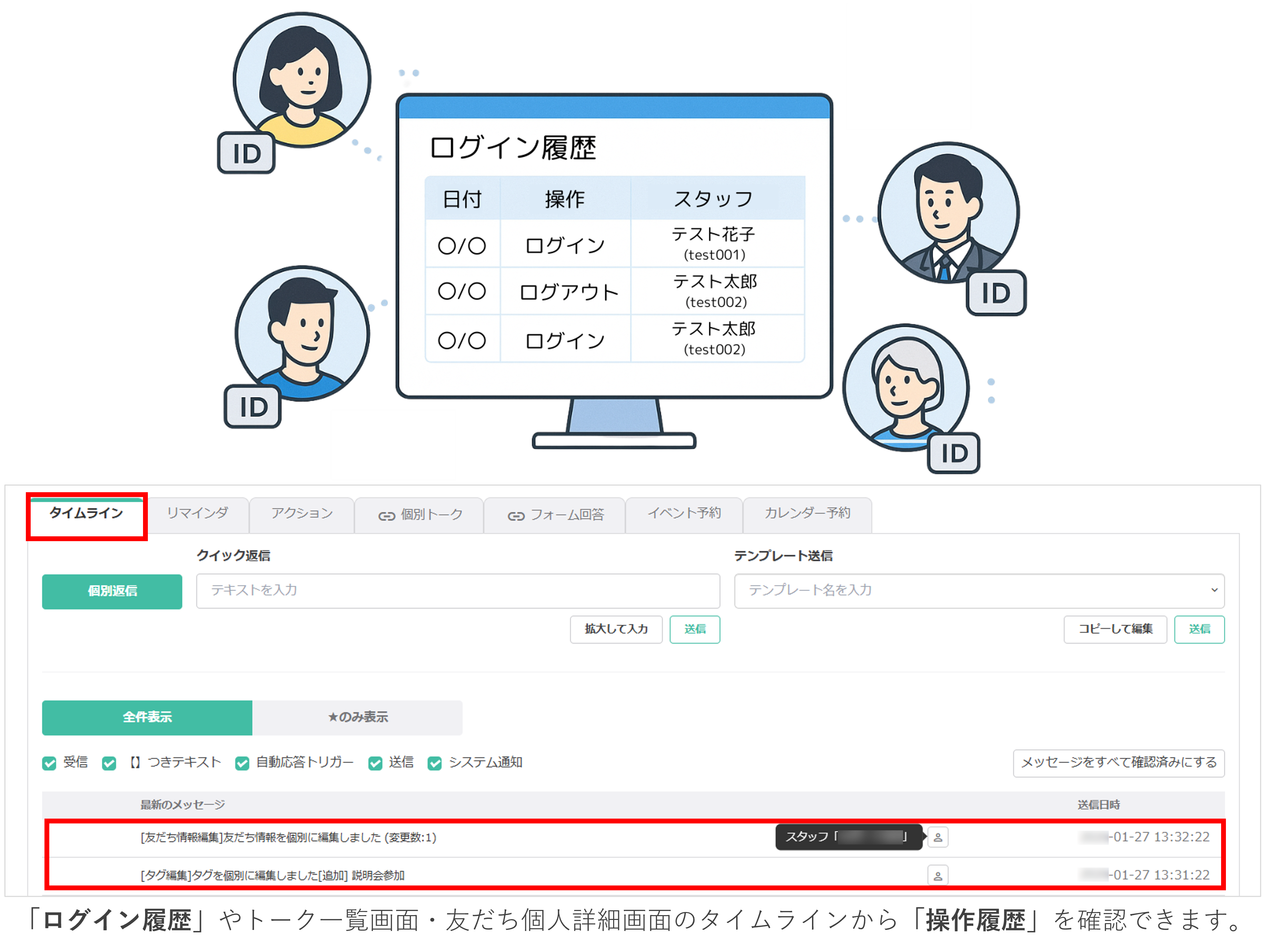Click the person icon on the タグ編集 message row
This screenshot has width=1269, height=952.
pos(938,874)
